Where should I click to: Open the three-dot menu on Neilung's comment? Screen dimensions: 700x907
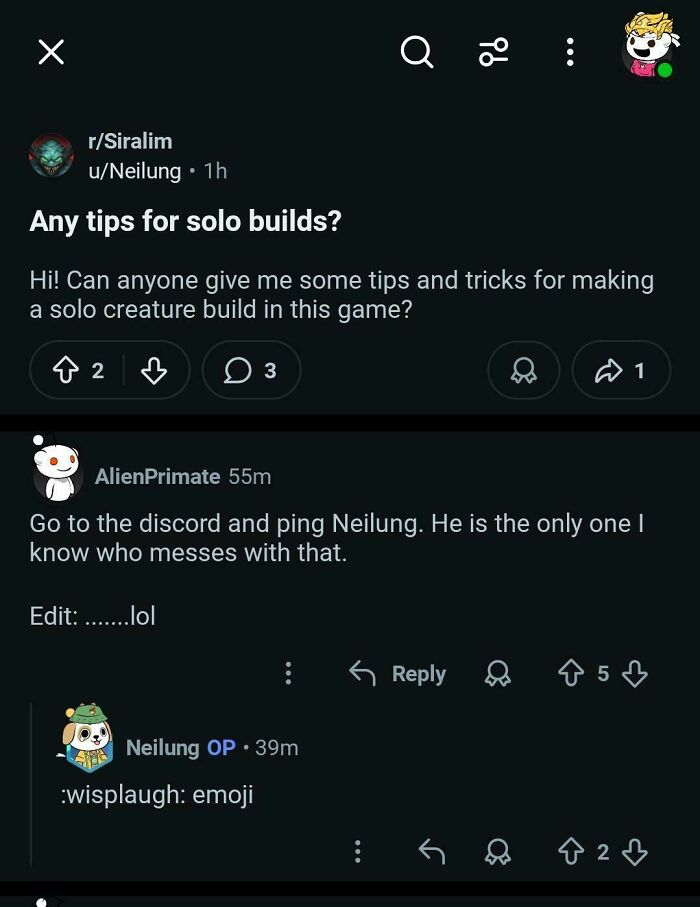click(x=358, y=851)
